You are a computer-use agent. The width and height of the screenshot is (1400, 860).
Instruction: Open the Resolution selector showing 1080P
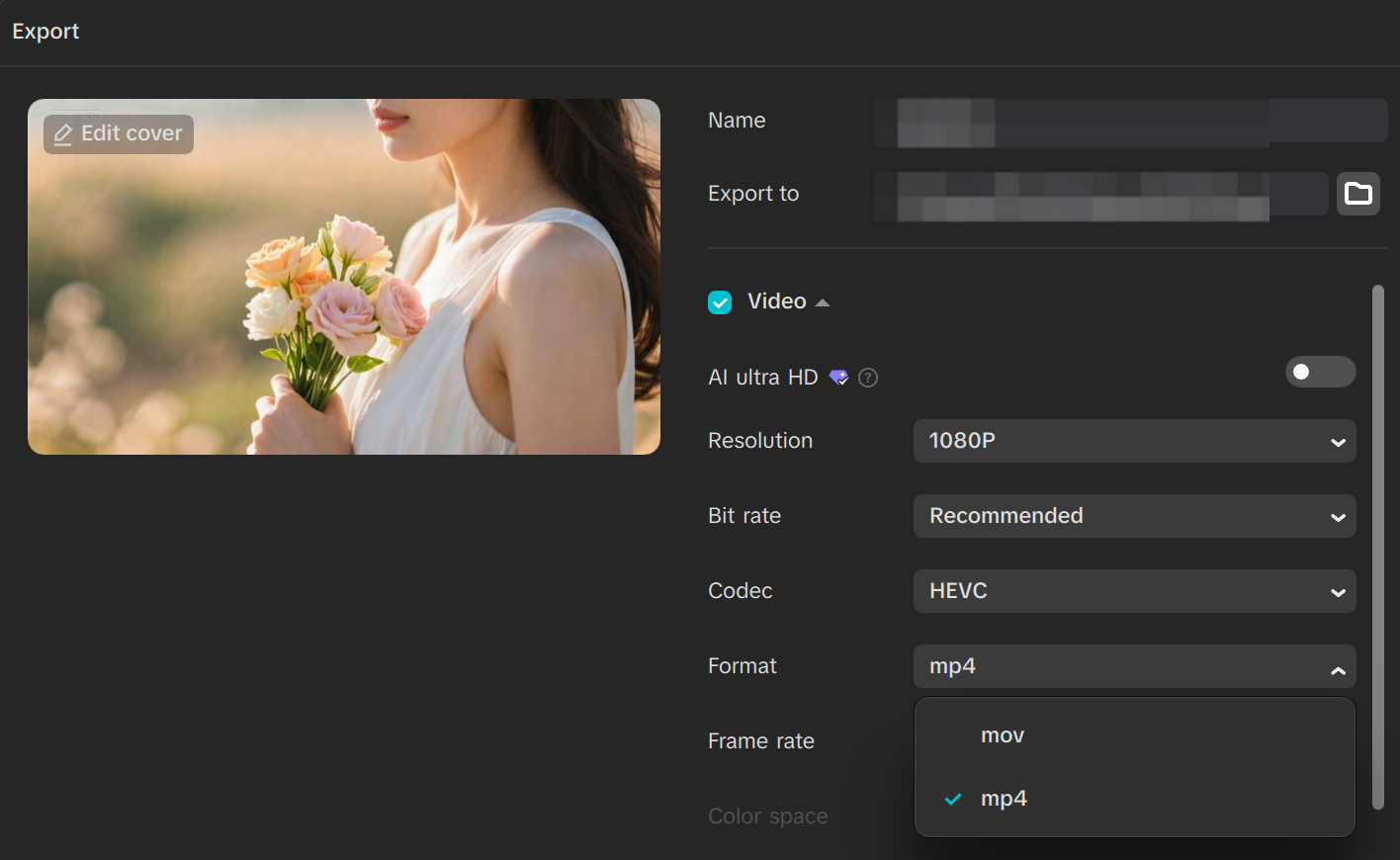click(x=1134, y=441)
